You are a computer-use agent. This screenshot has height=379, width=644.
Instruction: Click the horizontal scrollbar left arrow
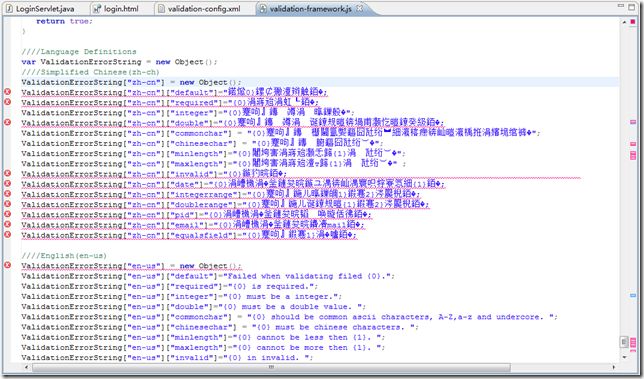point(27,367)
